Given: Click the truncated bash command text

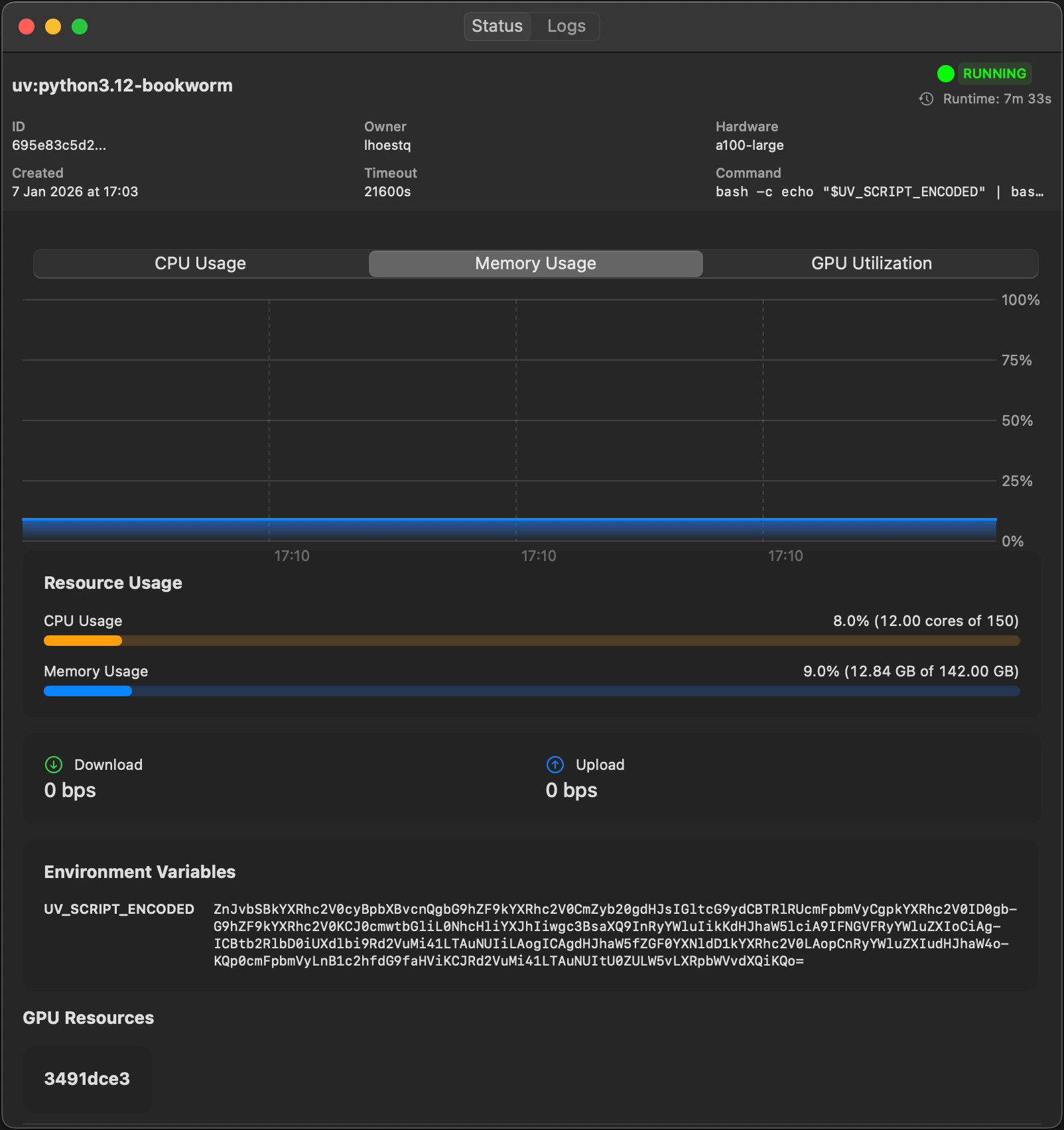Looking at the screenshot, I should (x=879, y=192).
